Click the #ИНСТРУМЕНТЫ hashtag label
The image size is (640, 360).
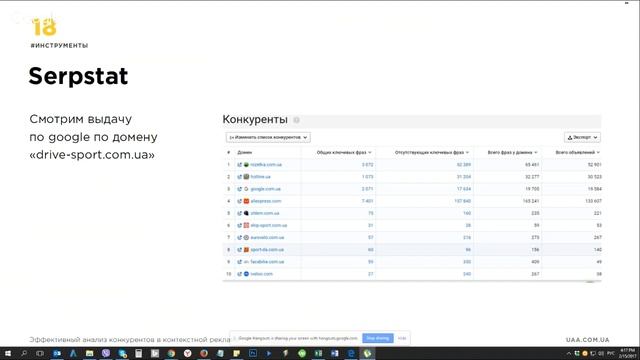[x=59, y=45]
